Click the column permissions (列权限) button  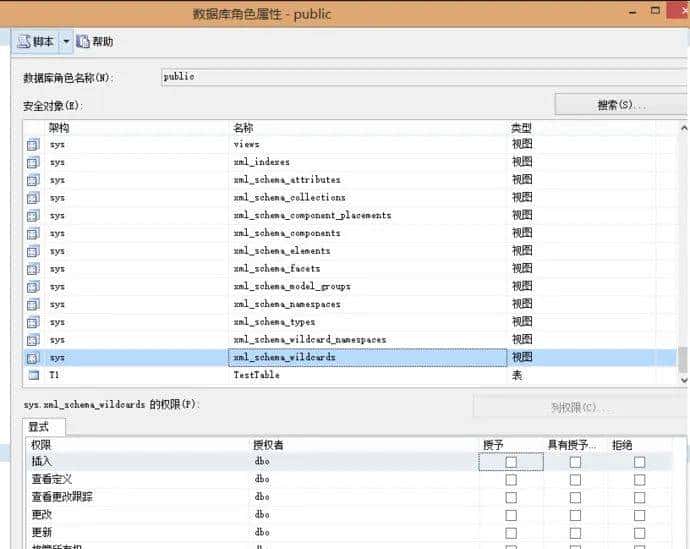(x=580, y=407)
